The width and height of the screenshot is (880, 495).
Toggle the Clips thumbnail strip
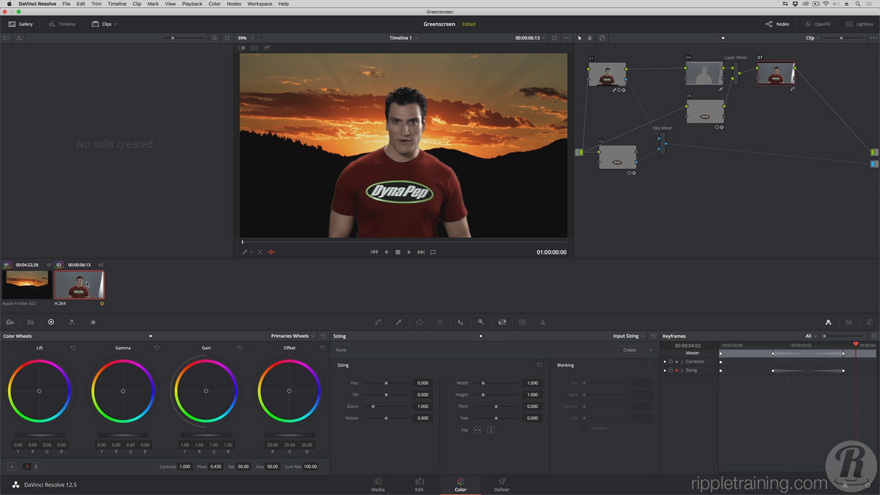coord(102,24)
